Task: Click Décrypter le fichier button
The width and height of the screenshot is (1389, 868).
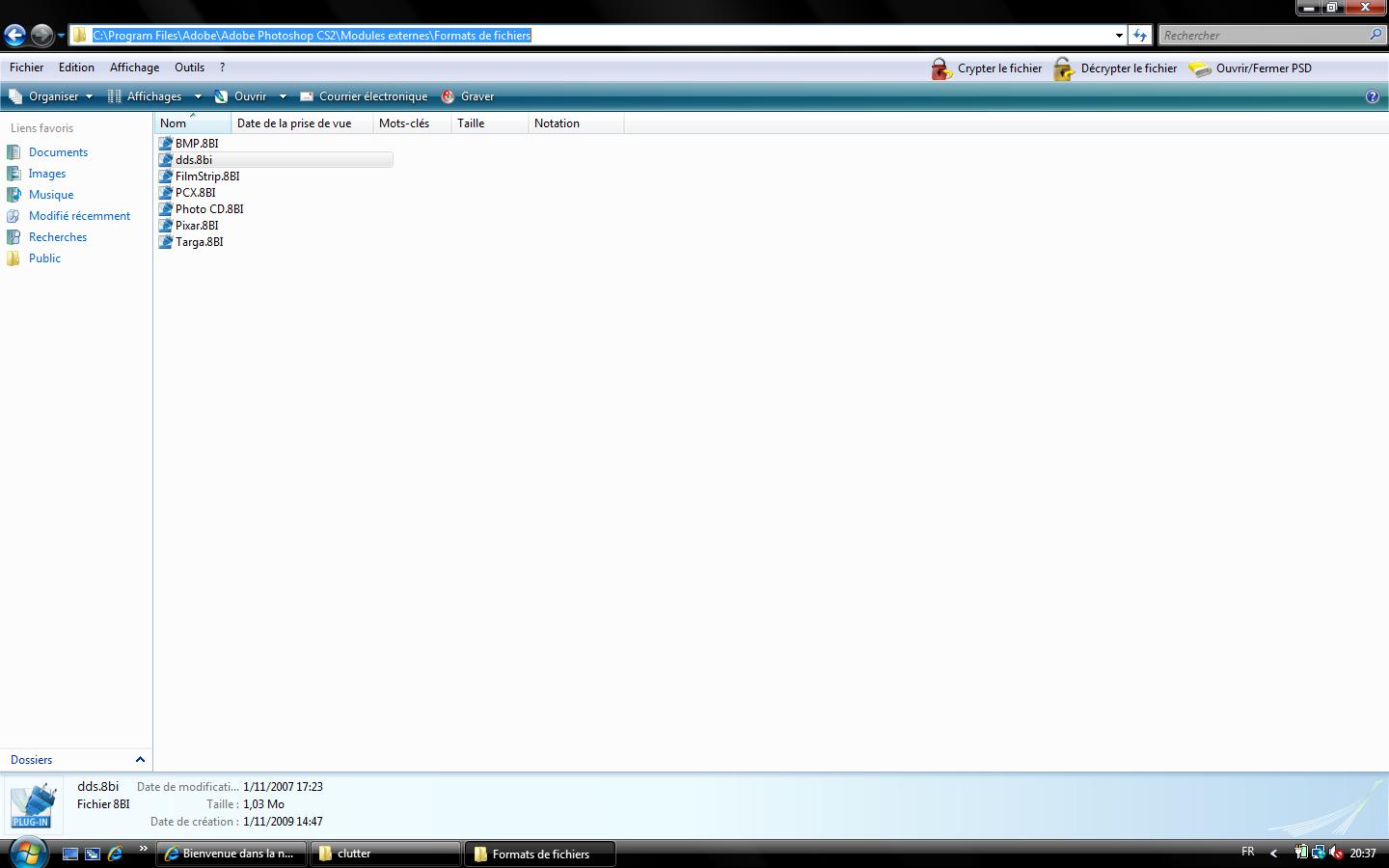Action: 1116,68
